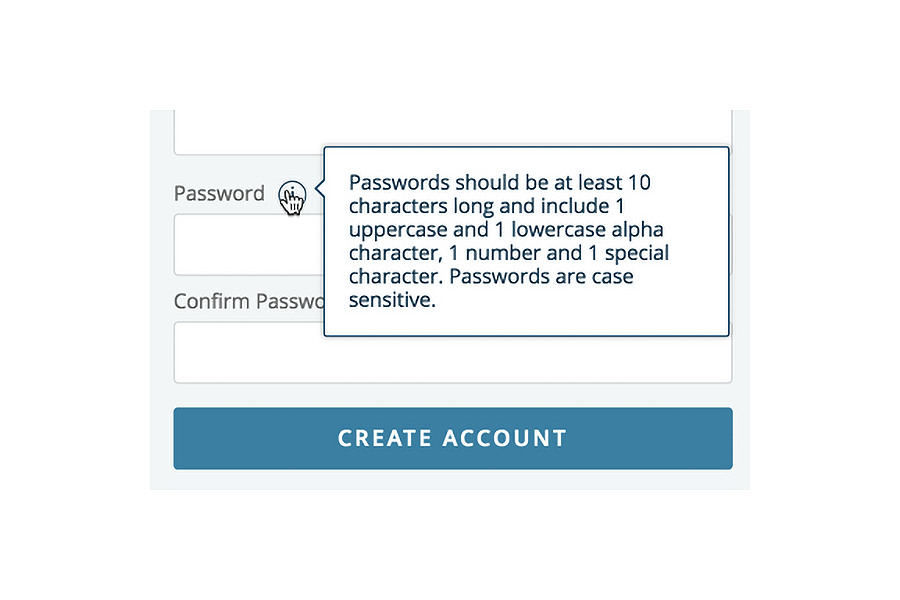Click tooltip text '1 number and 1 special'

(559, 253)
